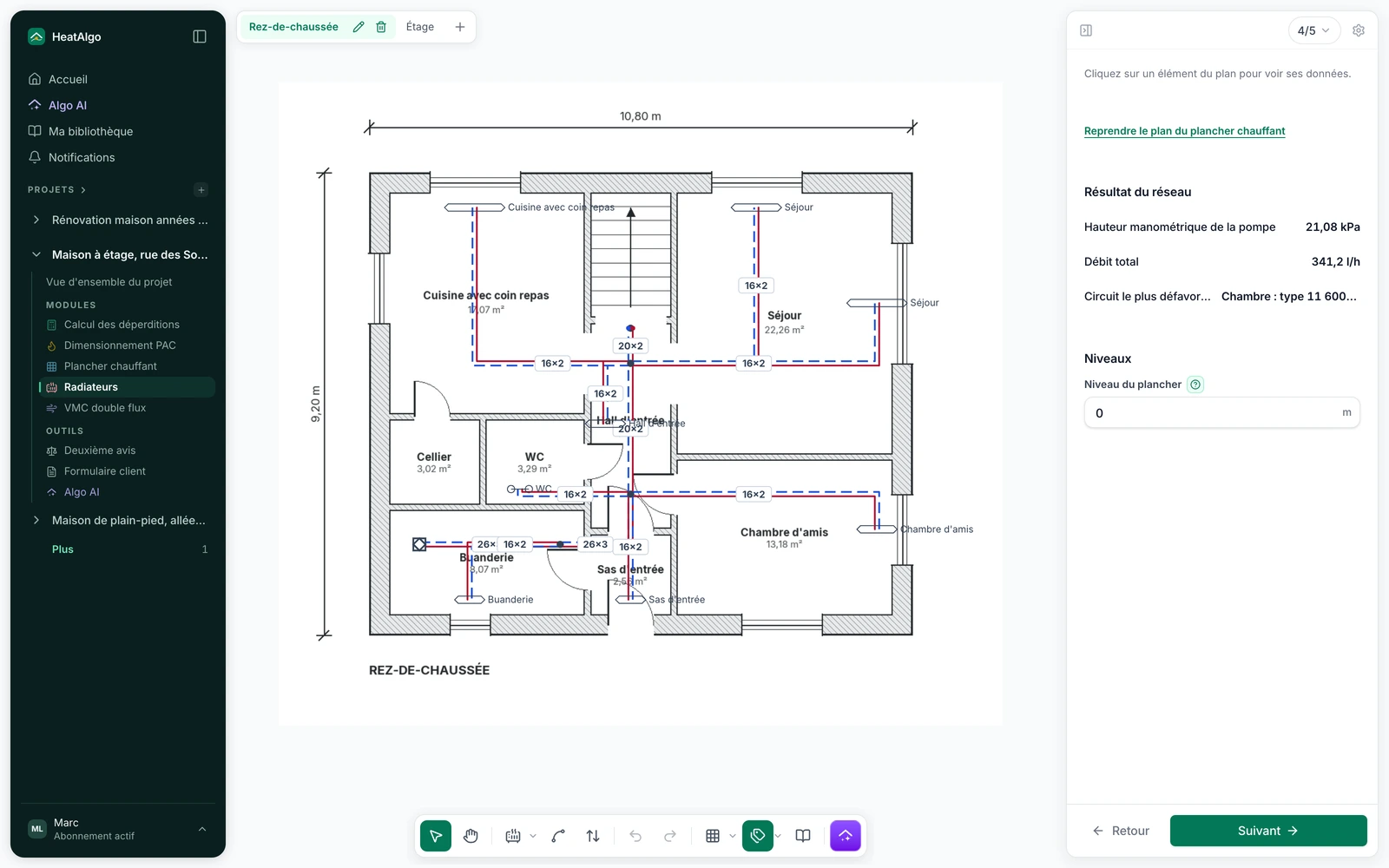Open the 4/5 step dropdown
This screenshot has height=868, width=1389.
[1313, 30]
